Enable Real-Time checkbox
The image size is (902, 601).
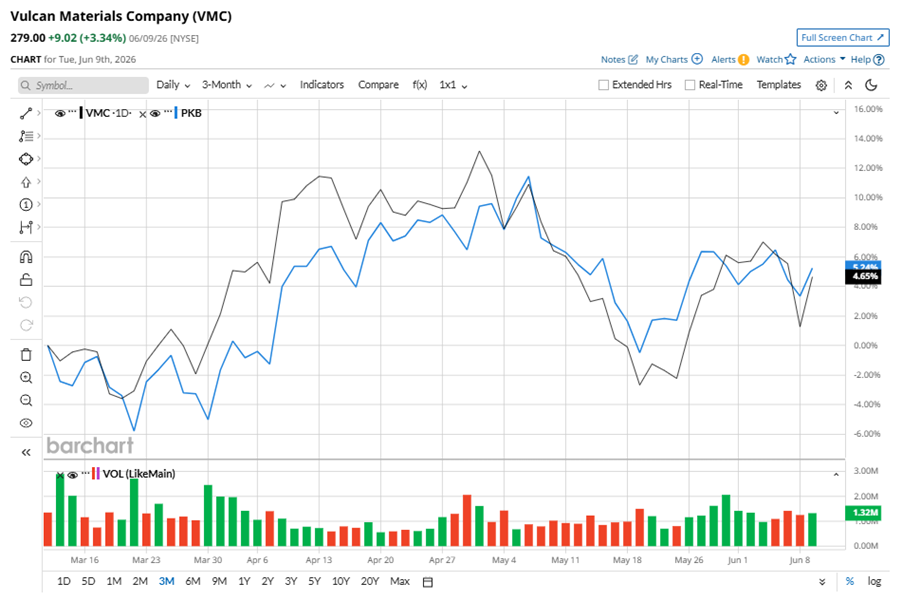tap(690, 85)
